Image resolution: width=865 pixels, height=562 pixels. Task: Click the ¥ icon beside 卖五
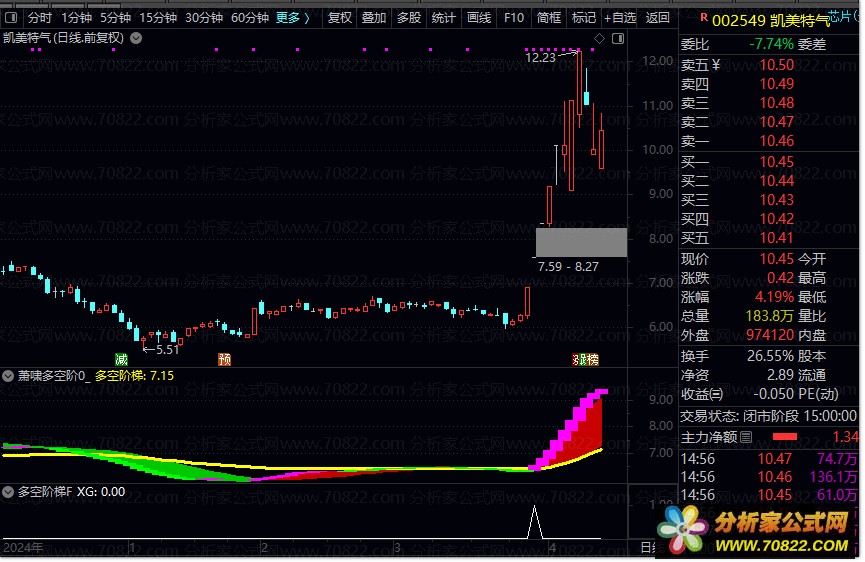(716, 65)
